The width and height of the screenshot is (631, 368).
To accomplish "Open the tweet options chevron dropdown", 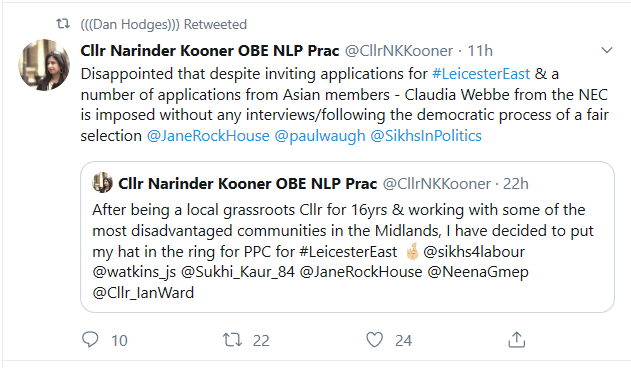I will 606,50.
